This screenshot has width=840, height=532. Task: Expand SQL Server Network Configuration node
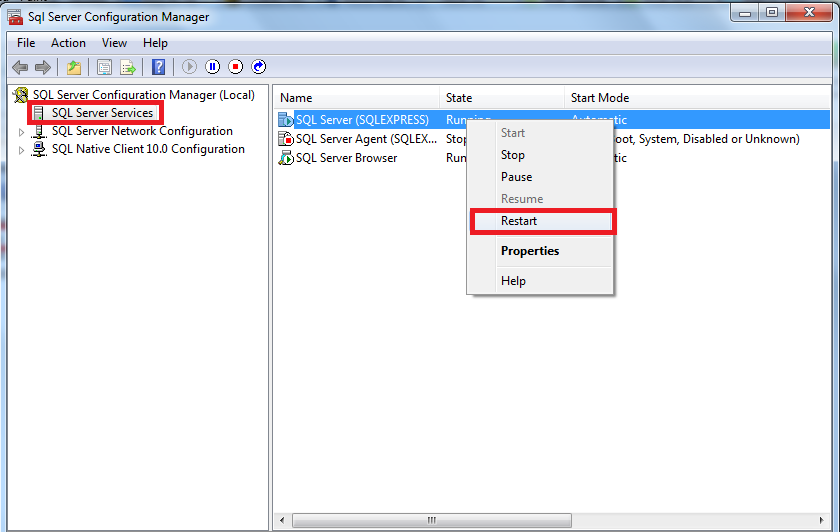21,132
